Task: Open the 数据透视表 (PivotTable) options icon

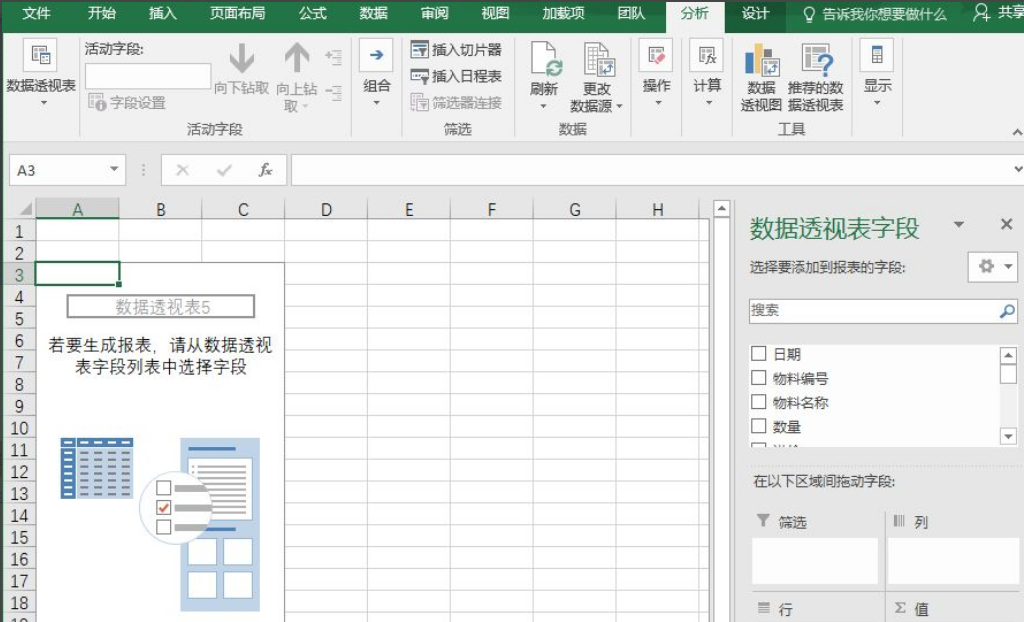Action: (40, 54)
